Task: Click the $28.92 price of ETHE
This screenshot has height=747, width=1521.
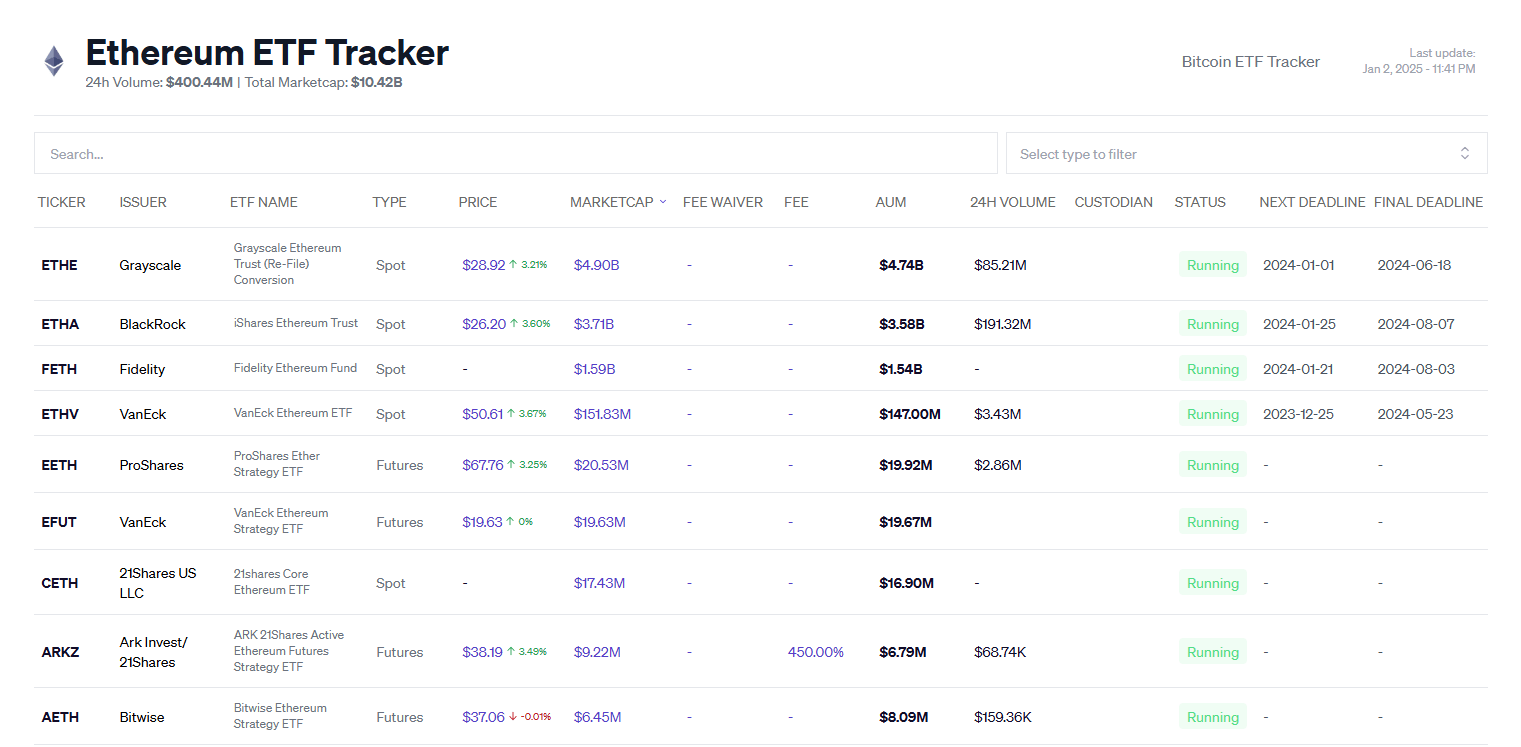Action: pos(484,265)
